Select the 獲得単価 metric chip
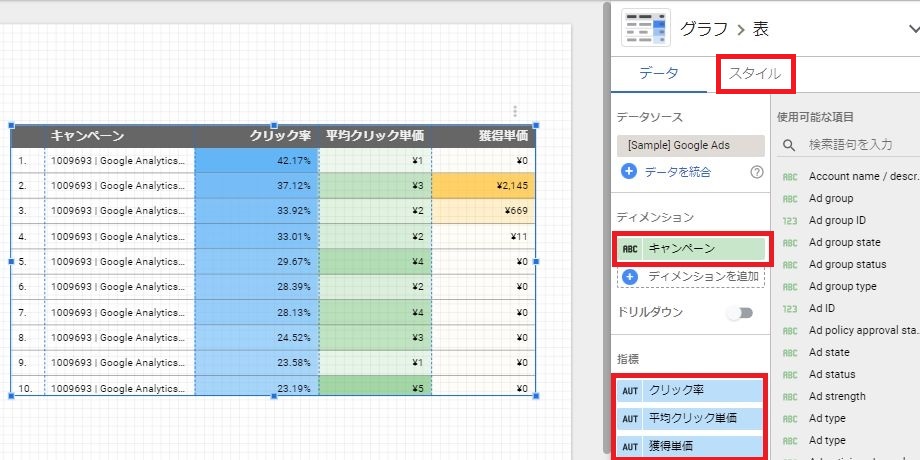Viewport: 920px width, 460px height. pos(690,447)
